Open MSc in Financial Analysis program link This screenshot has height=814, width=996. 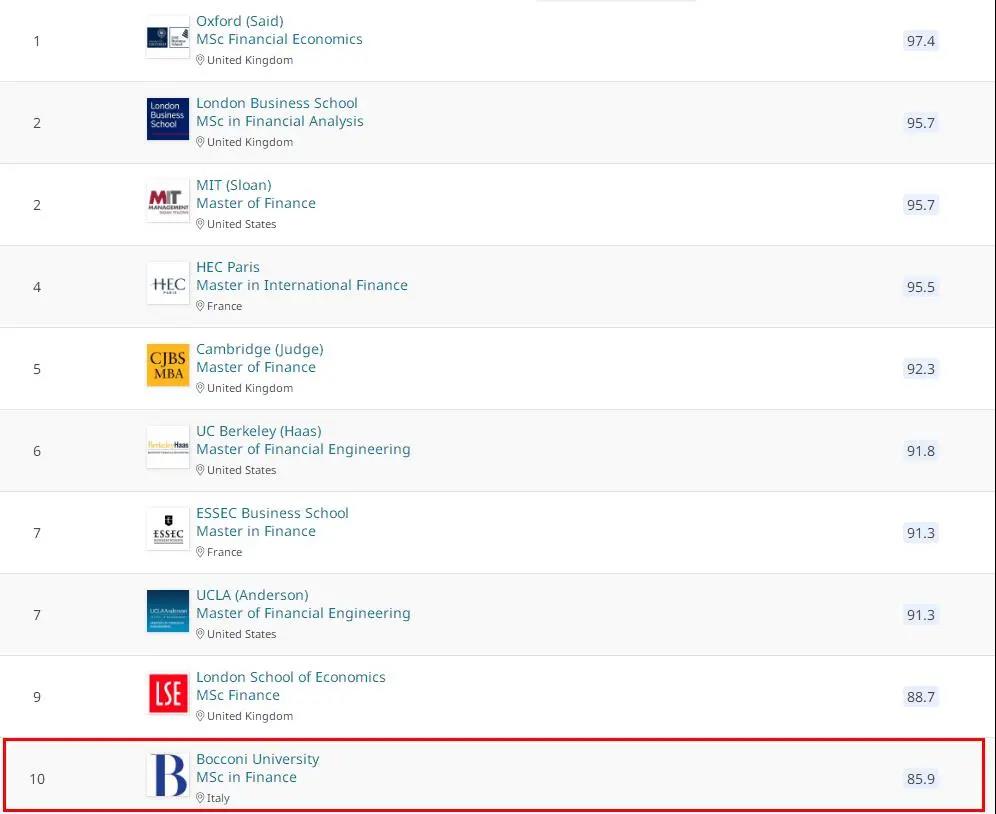279,121
